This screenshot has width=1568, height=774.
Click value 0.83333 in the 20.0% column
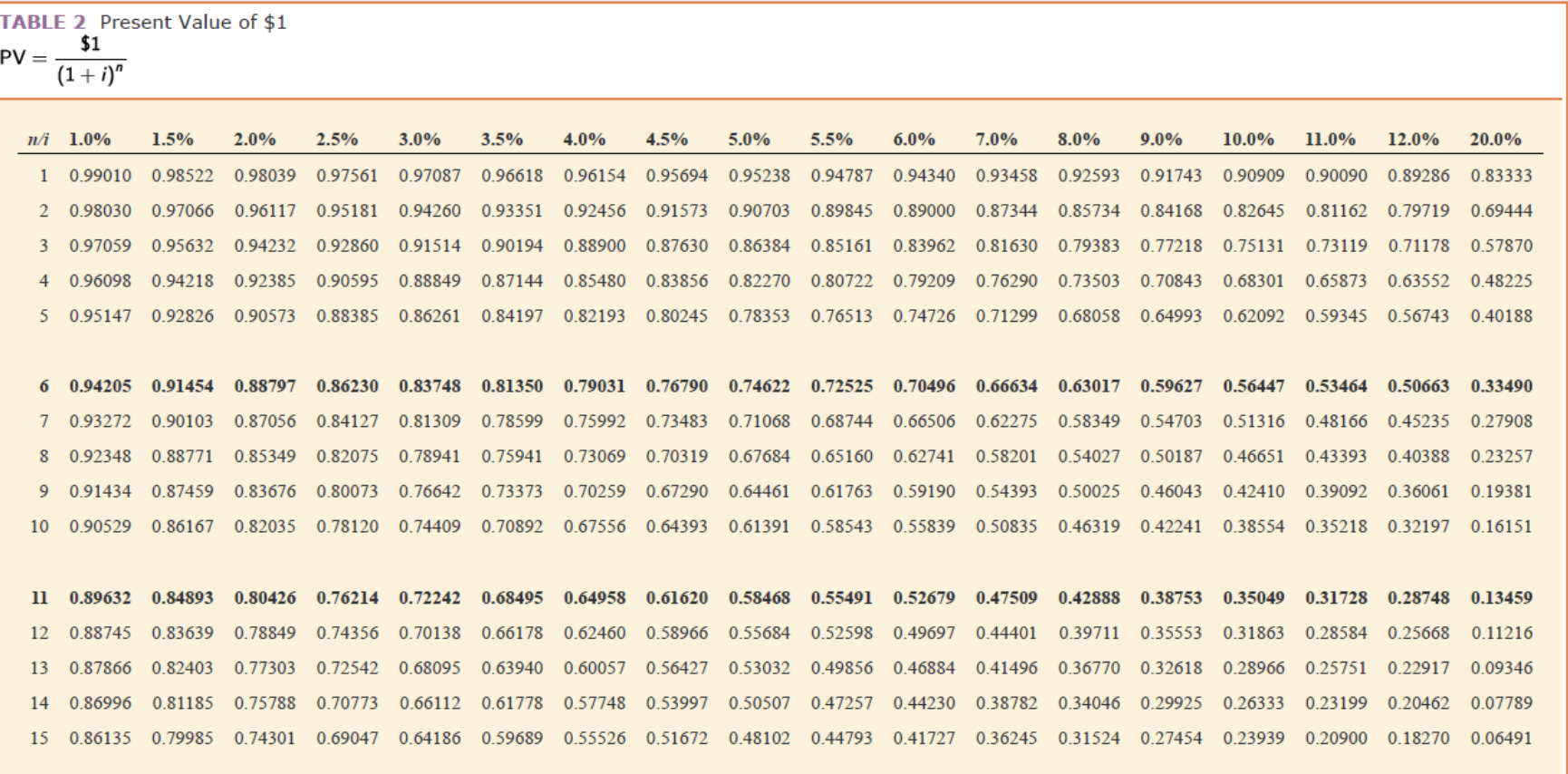pos(1501,175)
